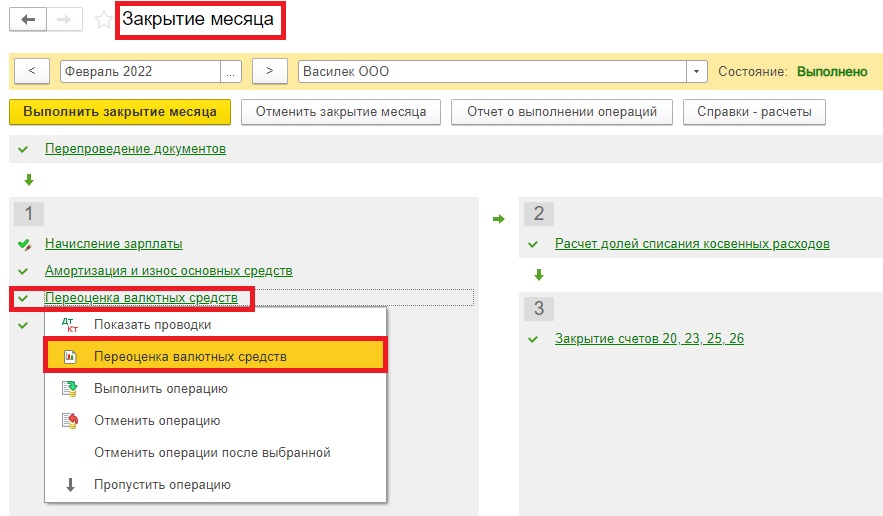Switch to previous month with < button
Viewport: 883px width, 516px height.
(x=32, y=72)
